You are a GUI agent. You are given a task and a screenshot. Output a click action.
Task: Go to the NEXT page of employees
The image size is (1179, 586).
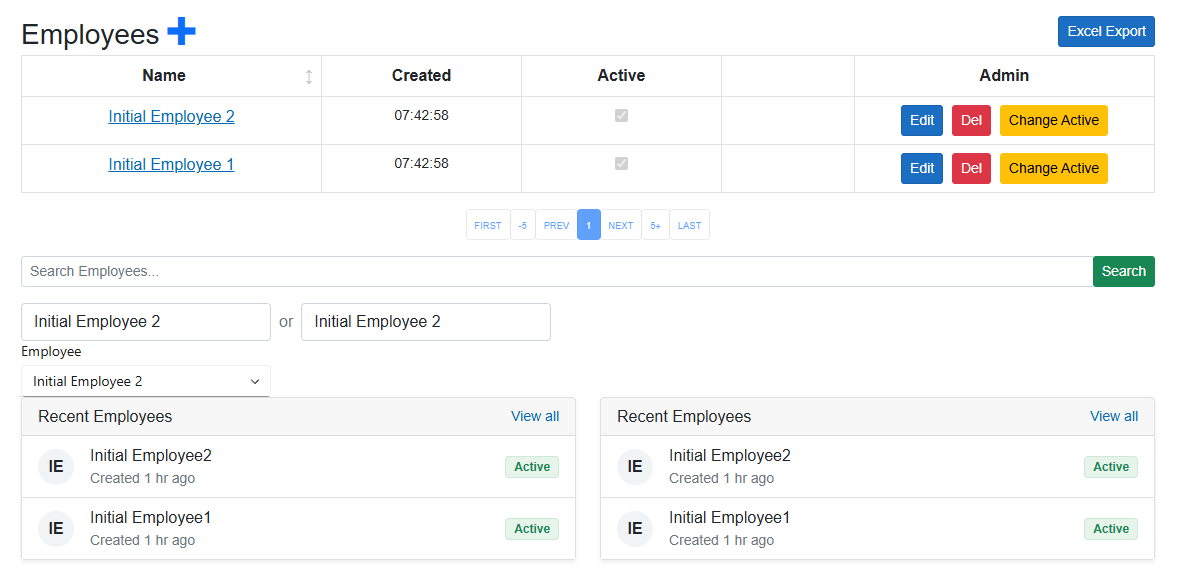[620, 224]
